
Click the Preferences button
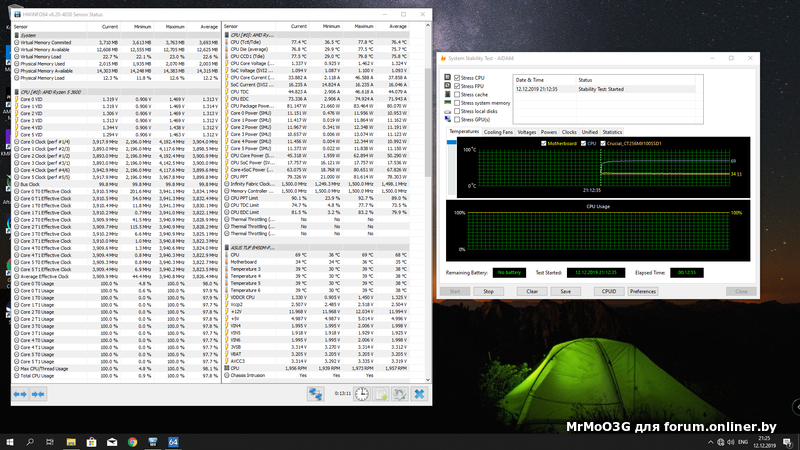click(642, 291)
